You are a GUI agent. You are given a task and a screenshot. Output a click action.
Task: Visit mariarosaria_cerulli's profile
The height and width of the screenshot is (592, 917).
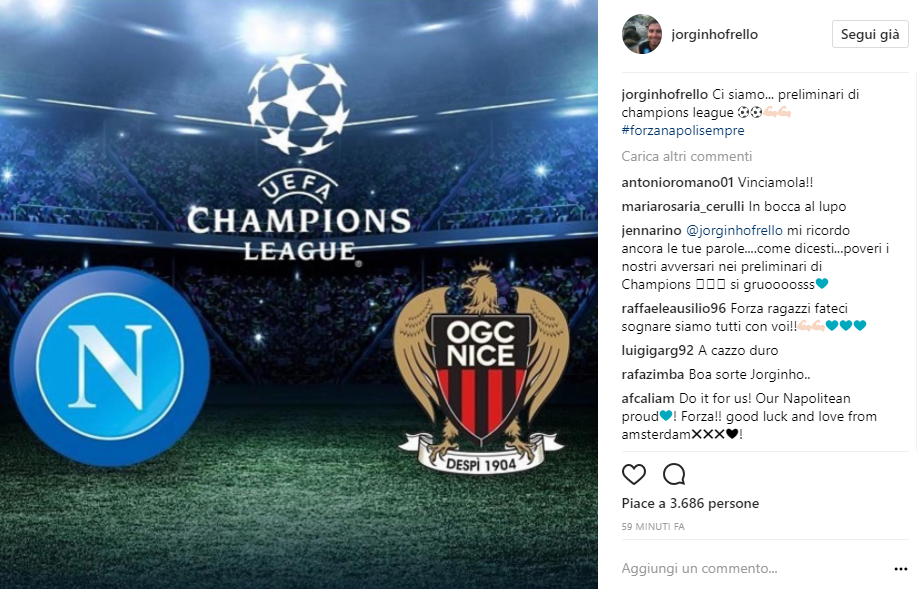682,206
